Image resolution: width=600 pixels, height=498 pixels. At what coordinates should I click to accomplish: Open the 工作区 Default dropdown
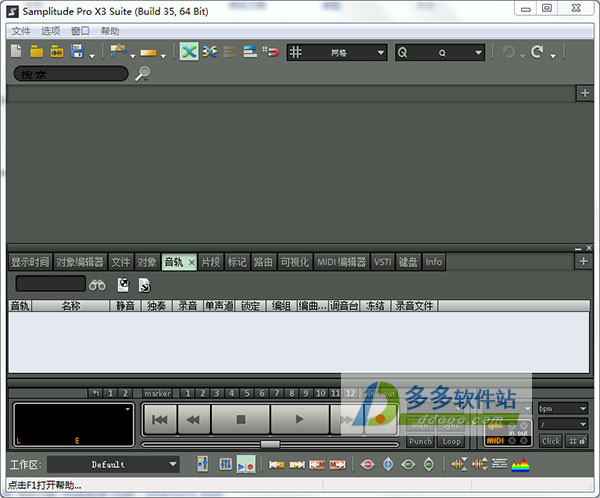[x=114, y=465]
